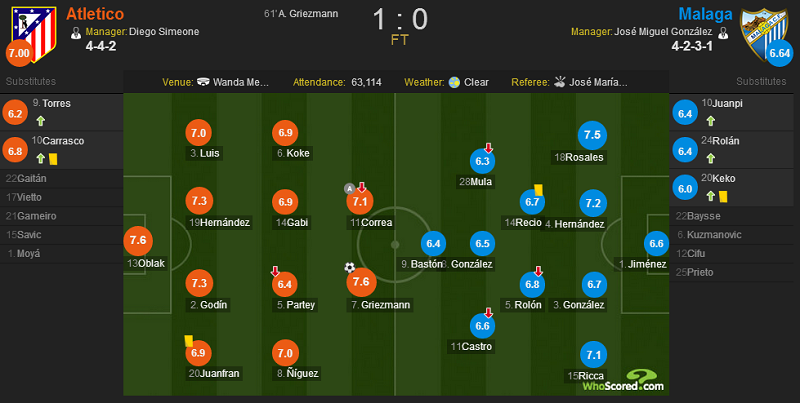Click the weather icon beside Clear
This screenshot has width=800, height=403.
coord(454,82)
